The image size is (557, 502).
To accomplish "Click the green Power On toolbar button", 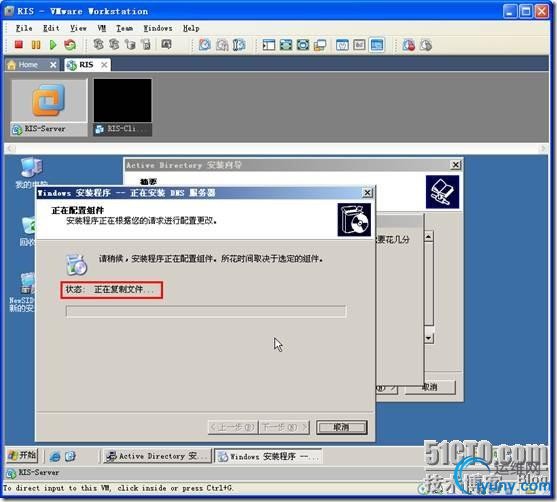I will point(53,45).
